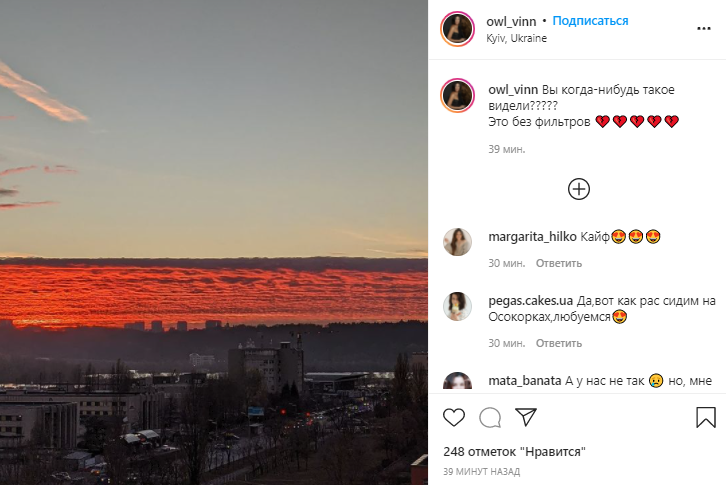Share post via paper plane icon
726x485 pixels.
pyautogui.click(x=526, y=417)
